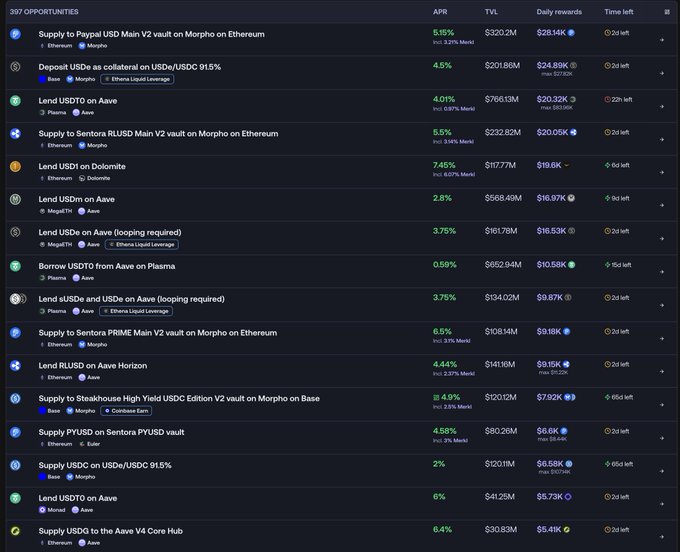Open arrow for Deposit USDe as collateral row

pos(662,73)
